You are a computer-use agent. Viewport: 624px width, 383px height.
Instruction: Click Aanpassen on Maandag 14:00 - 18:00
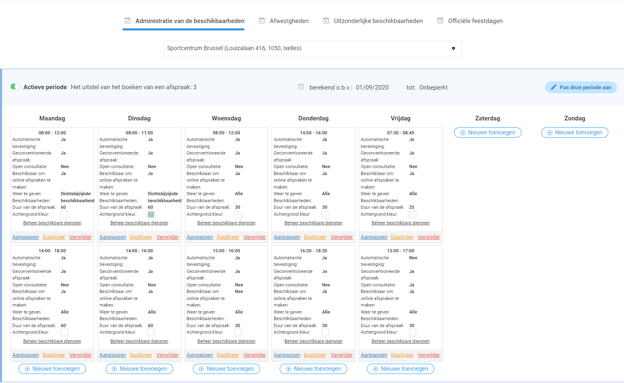[25, 355]
